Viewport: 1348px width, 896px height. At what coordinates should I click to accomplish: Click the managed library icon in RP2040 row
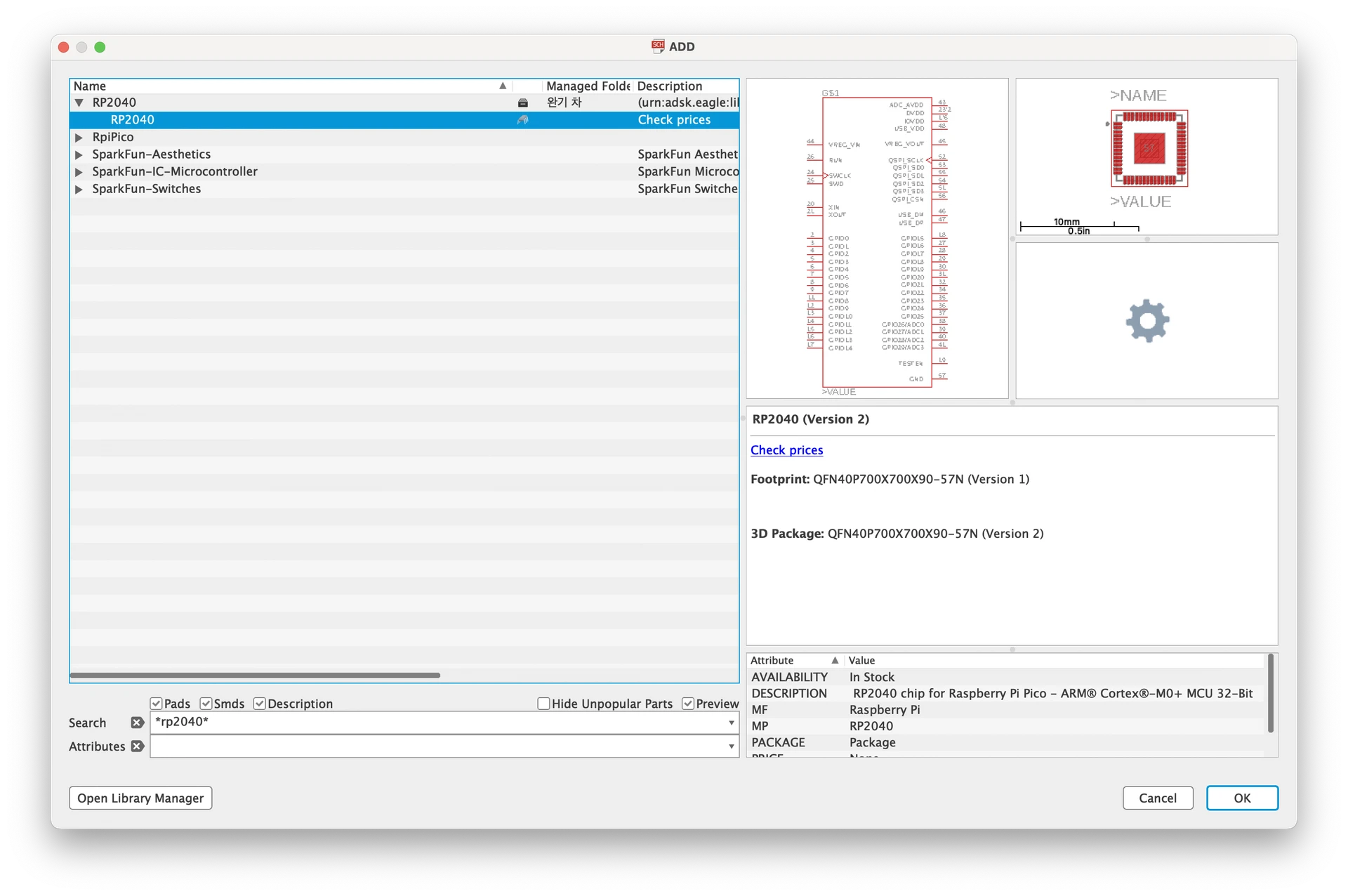[x=522, y=103]
